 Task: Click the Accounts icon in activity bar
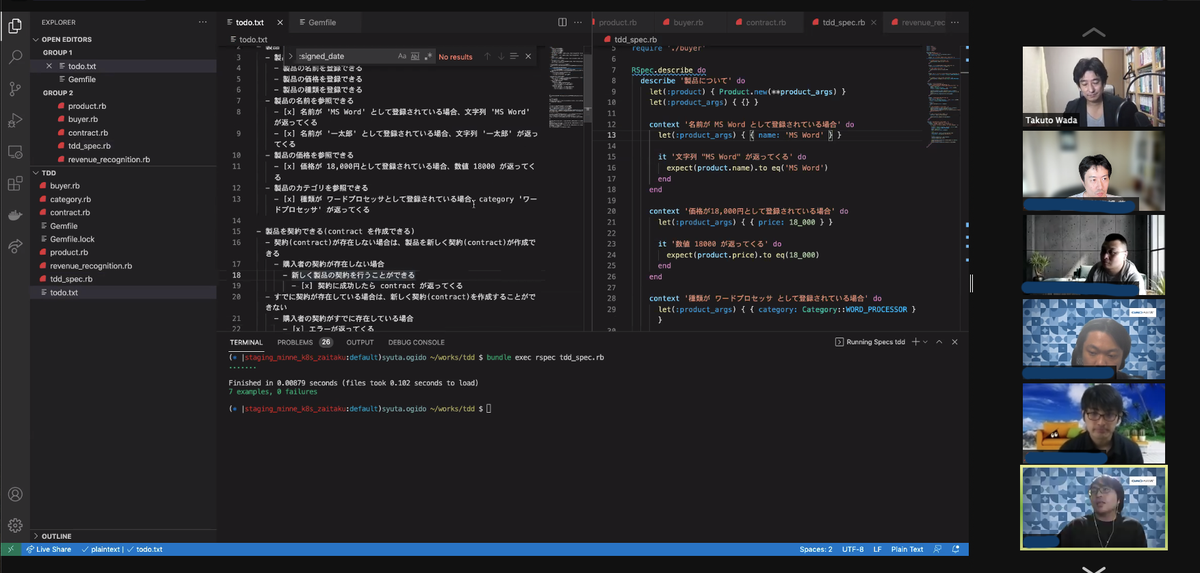(x=15, y=494)
